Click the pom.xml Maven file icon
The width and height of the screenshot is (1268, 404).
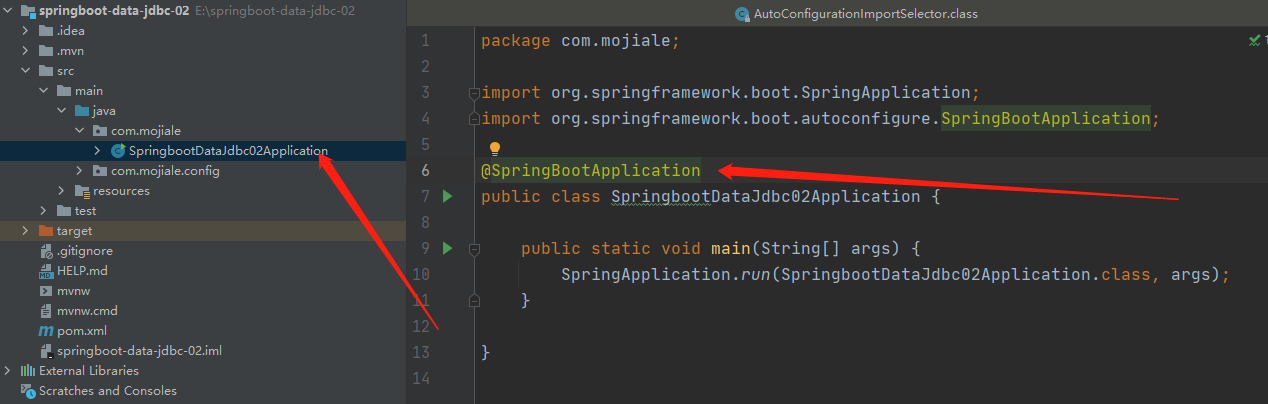click(46, 331)
